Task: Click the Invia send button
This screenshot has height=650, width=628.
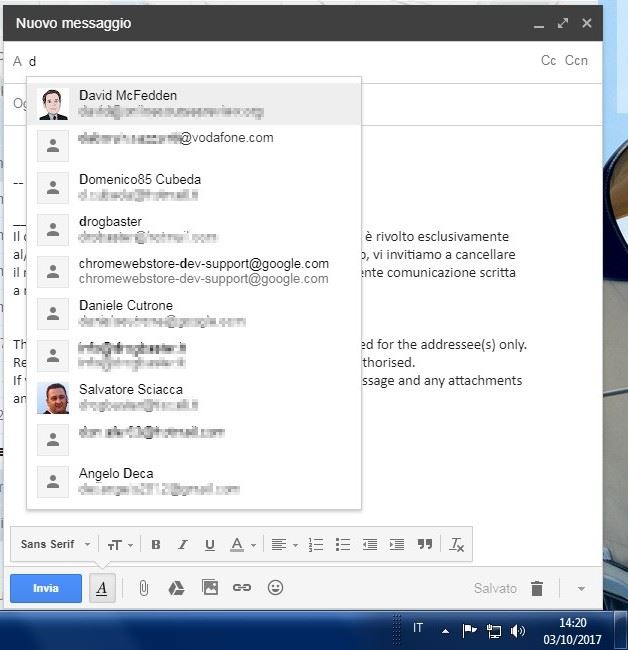Action: click(x=46, y=588)
